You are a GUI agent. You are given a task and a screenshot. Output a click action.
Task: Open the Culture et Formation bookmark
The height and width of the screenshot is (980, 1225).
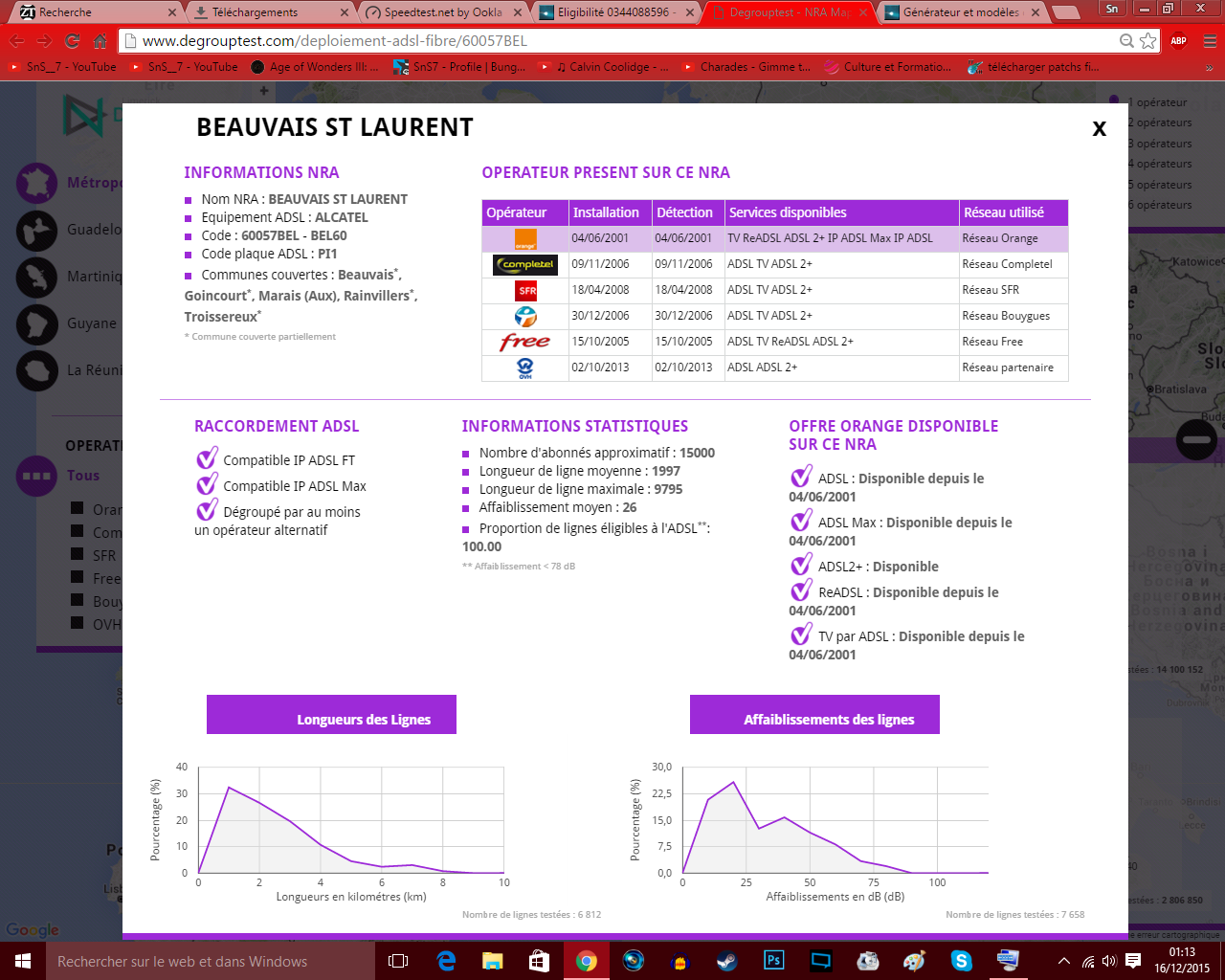click(889, 67)
